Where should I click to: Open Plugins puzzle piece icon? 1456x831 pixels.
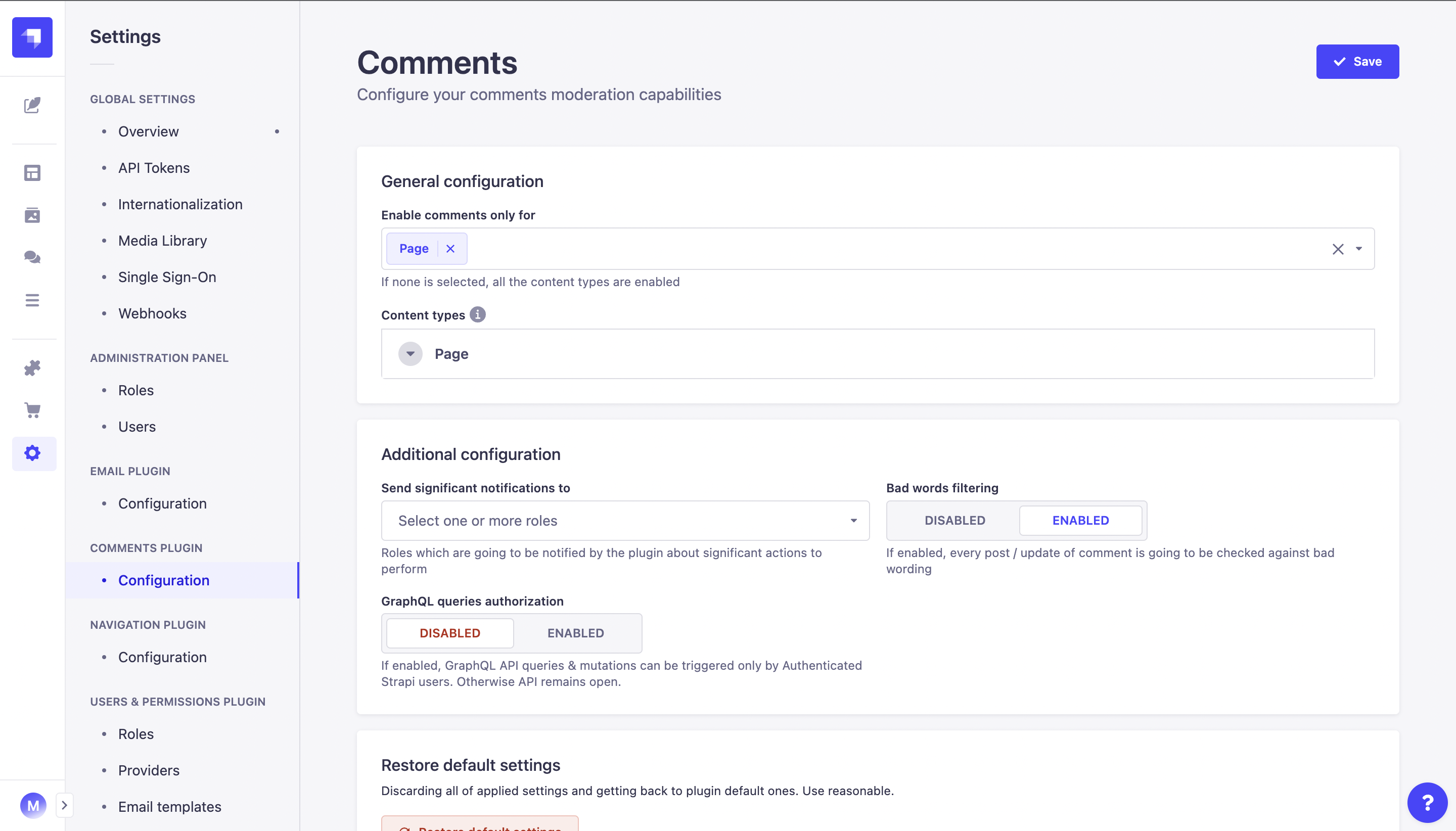pos(32,367)
